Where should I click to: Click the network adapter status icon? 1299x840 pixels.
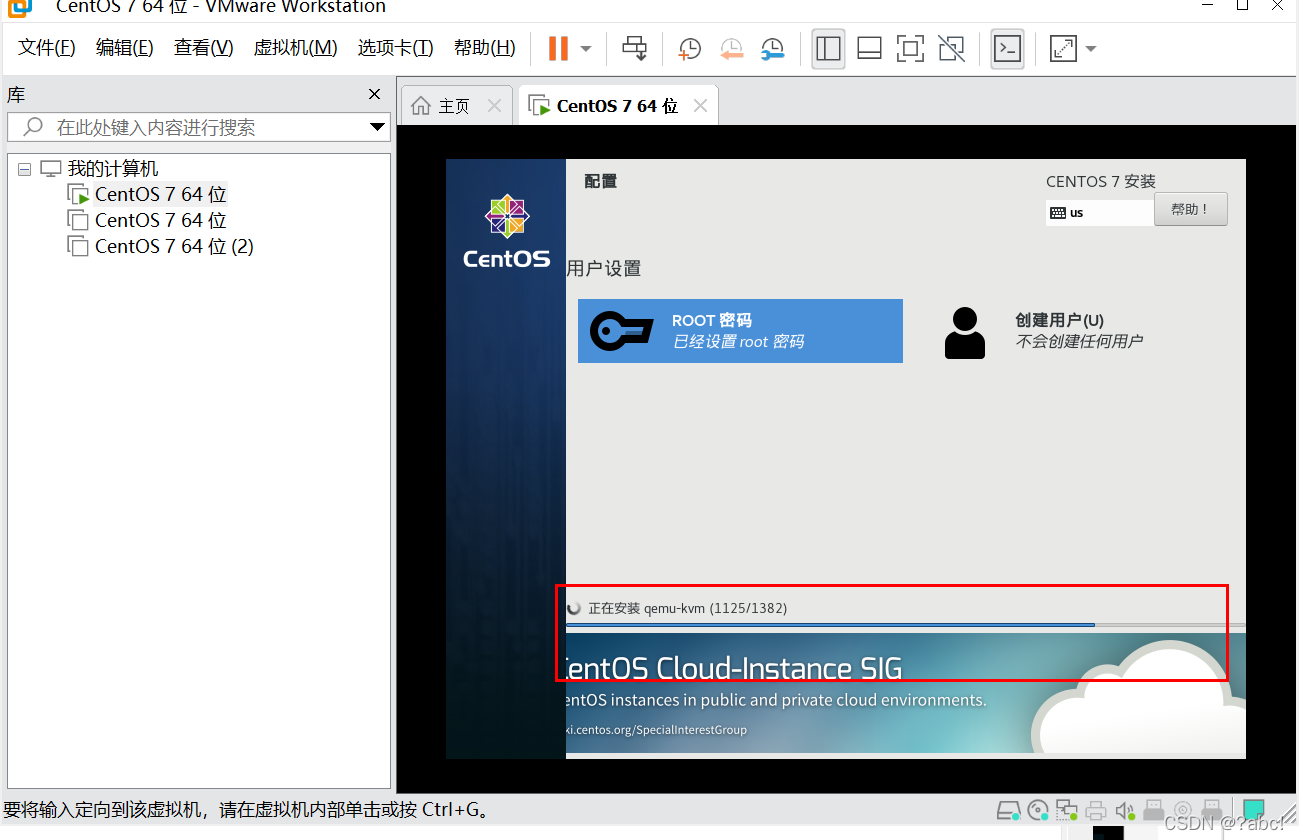(1067, 809)
